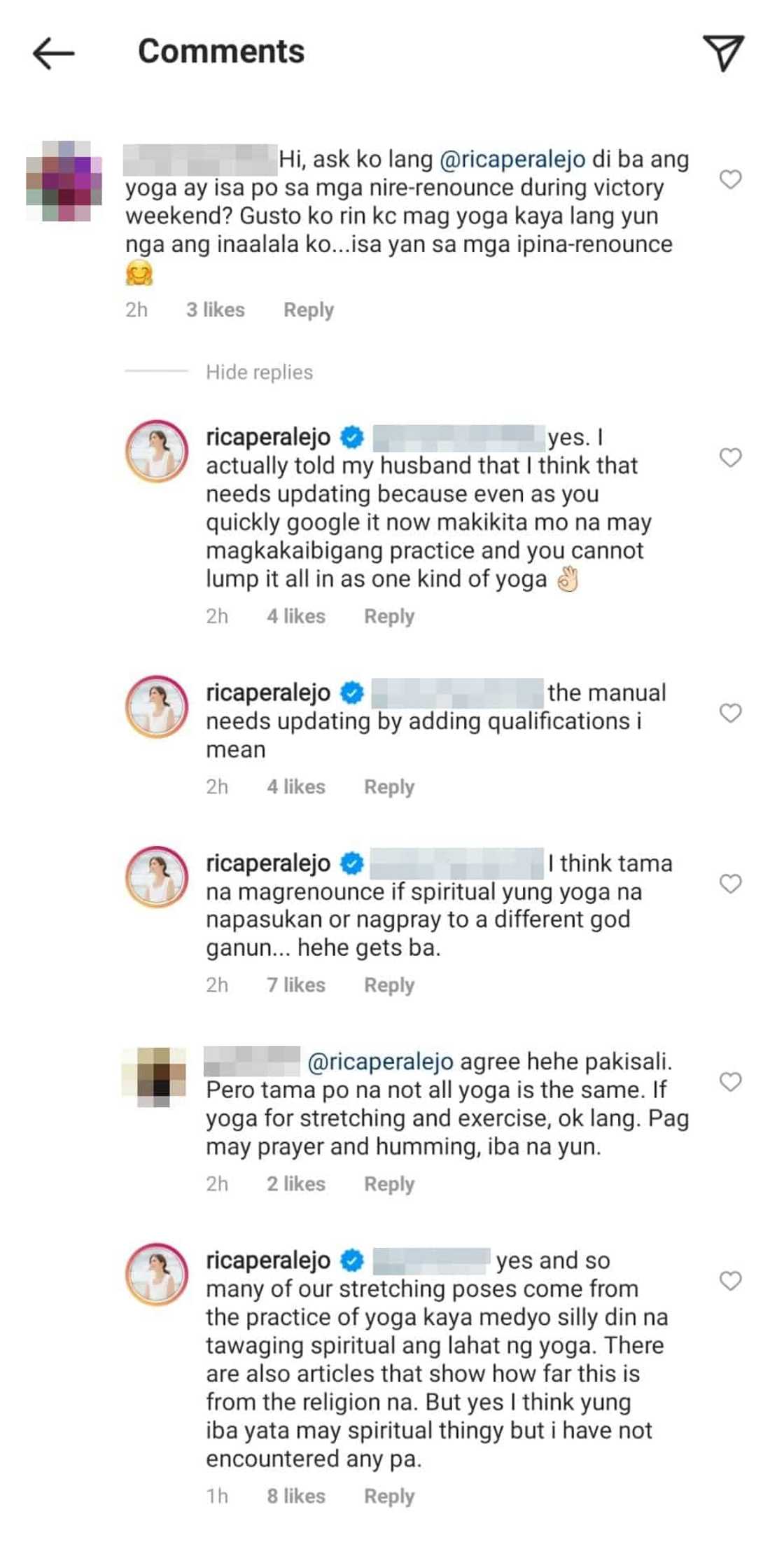Collapse thread with Hide replies
The width and height of the screenshot is (784, 1542).
pyautogui.click(x=259, y=373)
